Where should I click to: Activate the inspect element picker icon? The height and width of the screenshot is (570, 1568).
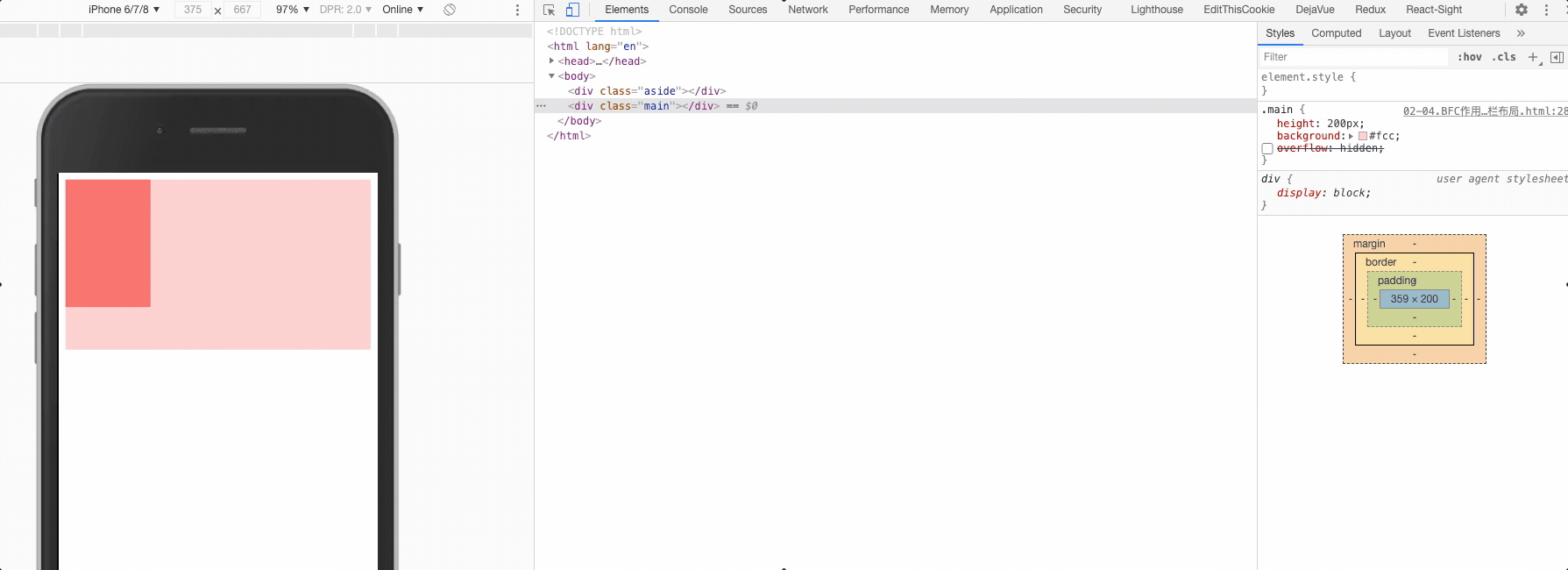[x=550, y=10]
